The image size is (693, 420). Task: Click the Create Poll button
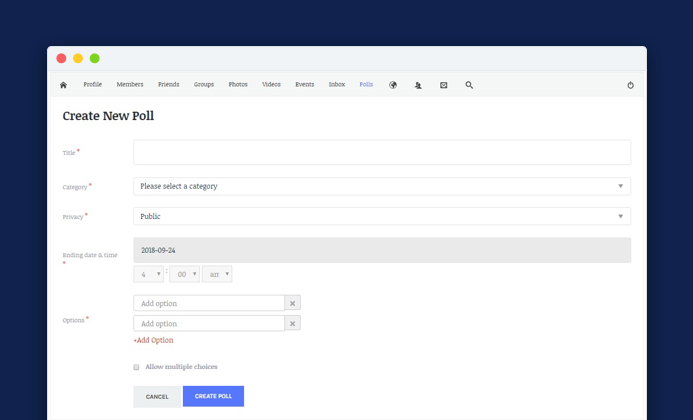(x=213, y=396)
